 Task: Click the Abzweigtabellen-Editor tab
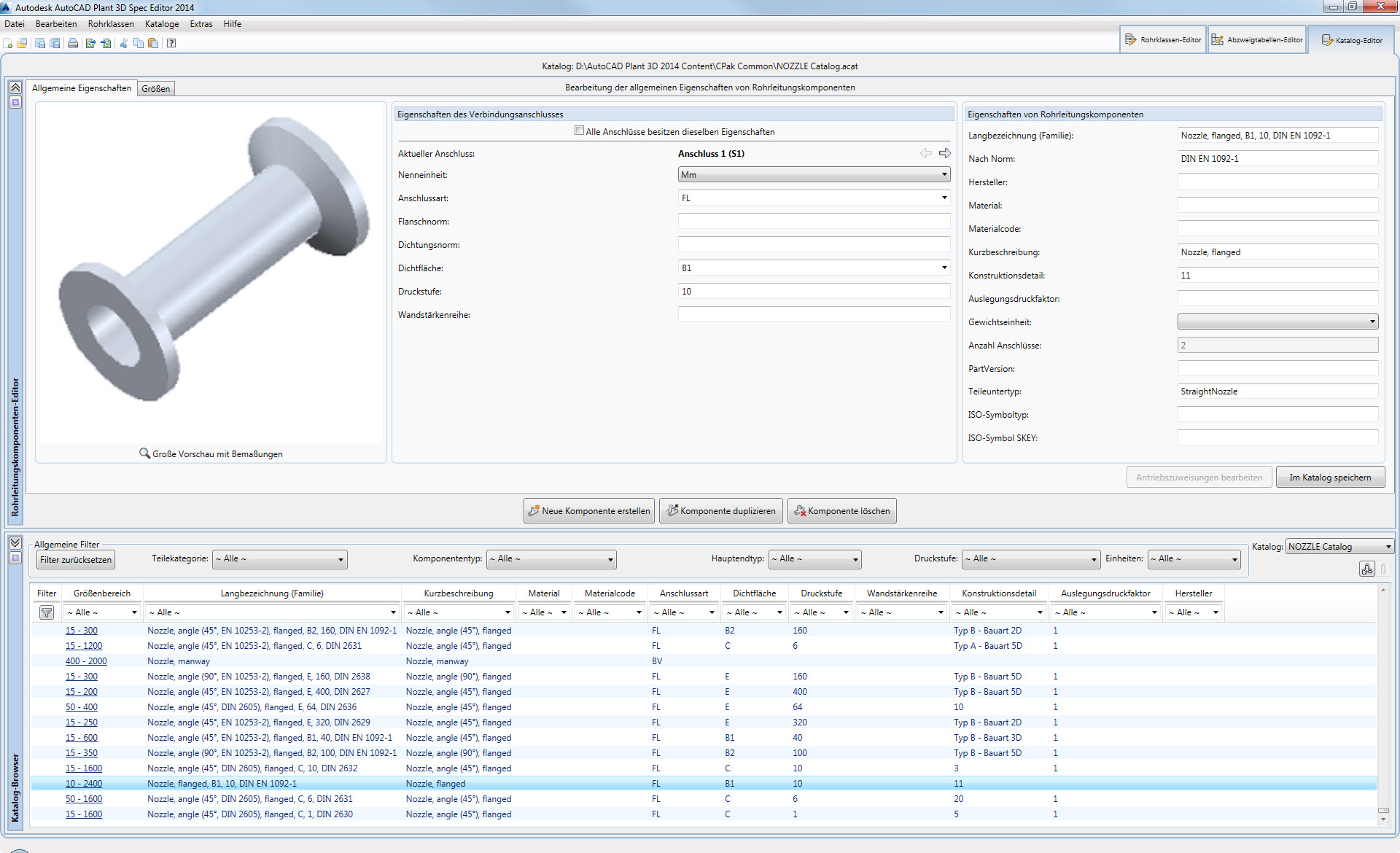point(1257,40)
